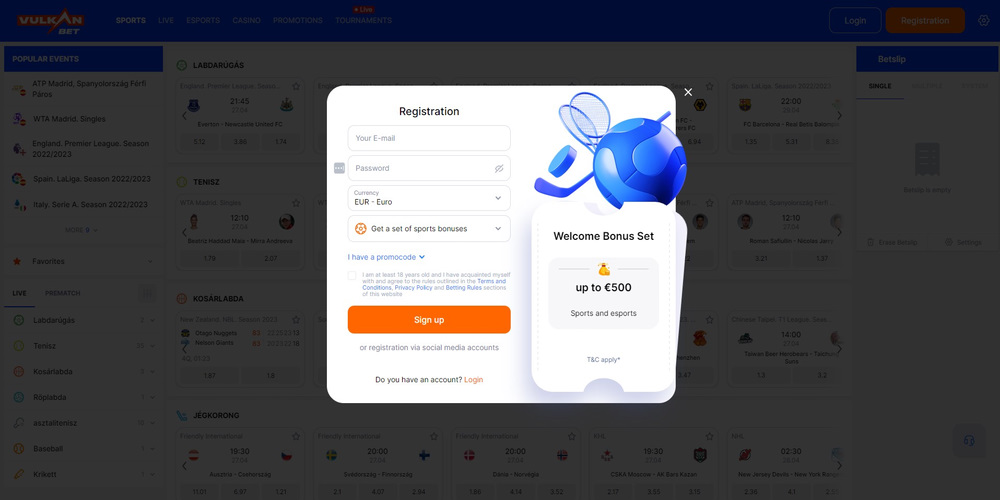The image size is (1000, 500).
Task: Click the orange Sign up button
Action: 429,320
